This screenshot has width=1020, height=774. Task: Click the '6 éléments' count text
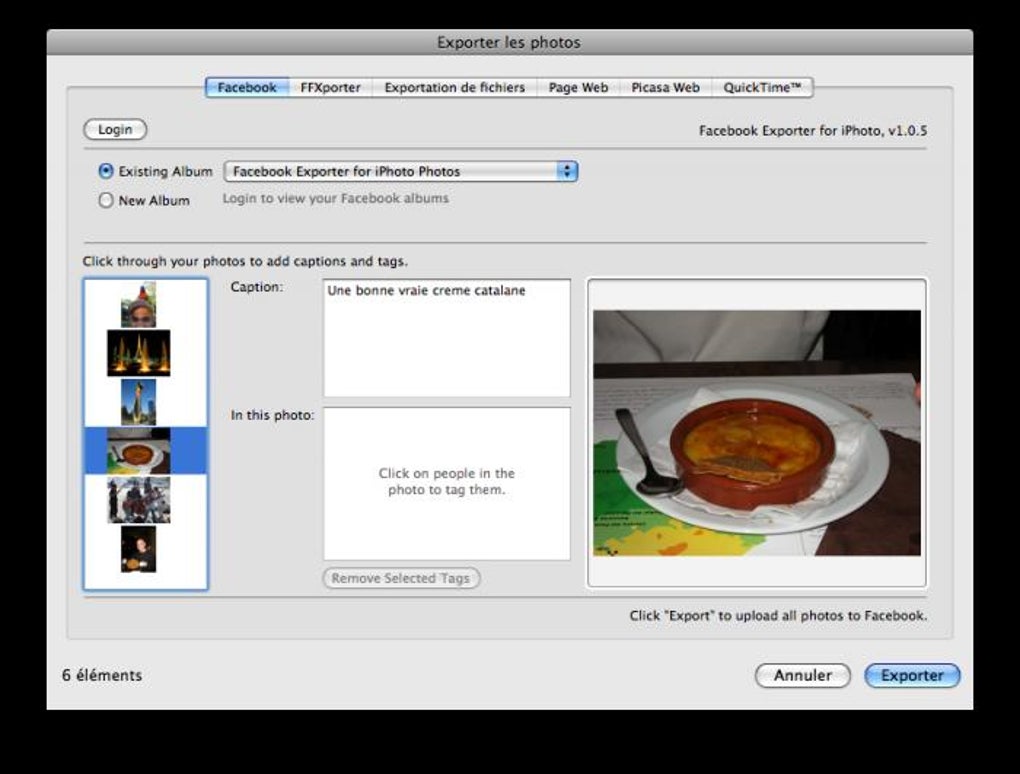tap(102, 675)
